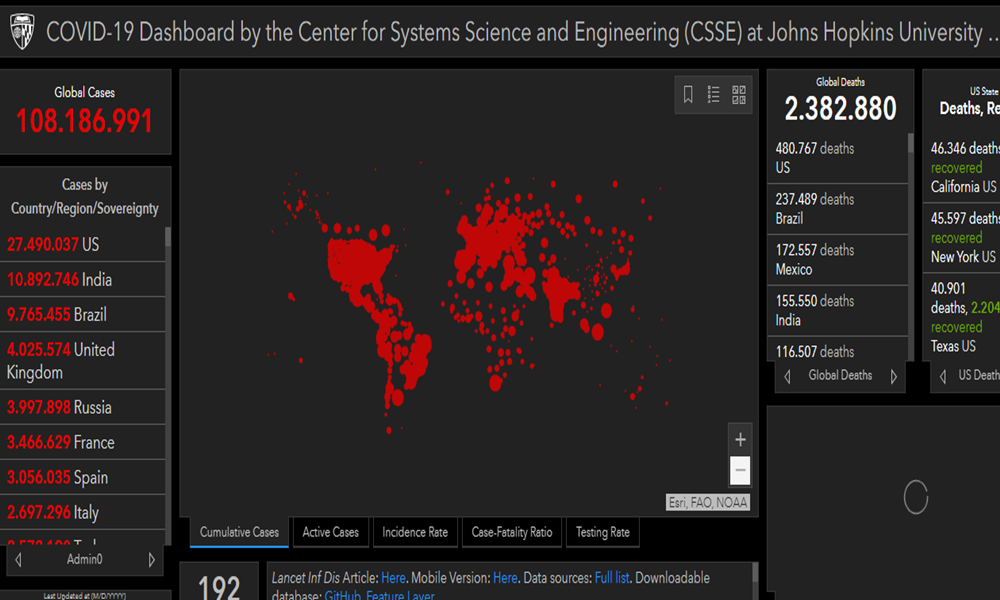This screenshot has height=600, width=1000.
Task: Go to next panel after Admin0
Action: click(x=152, y=560)
